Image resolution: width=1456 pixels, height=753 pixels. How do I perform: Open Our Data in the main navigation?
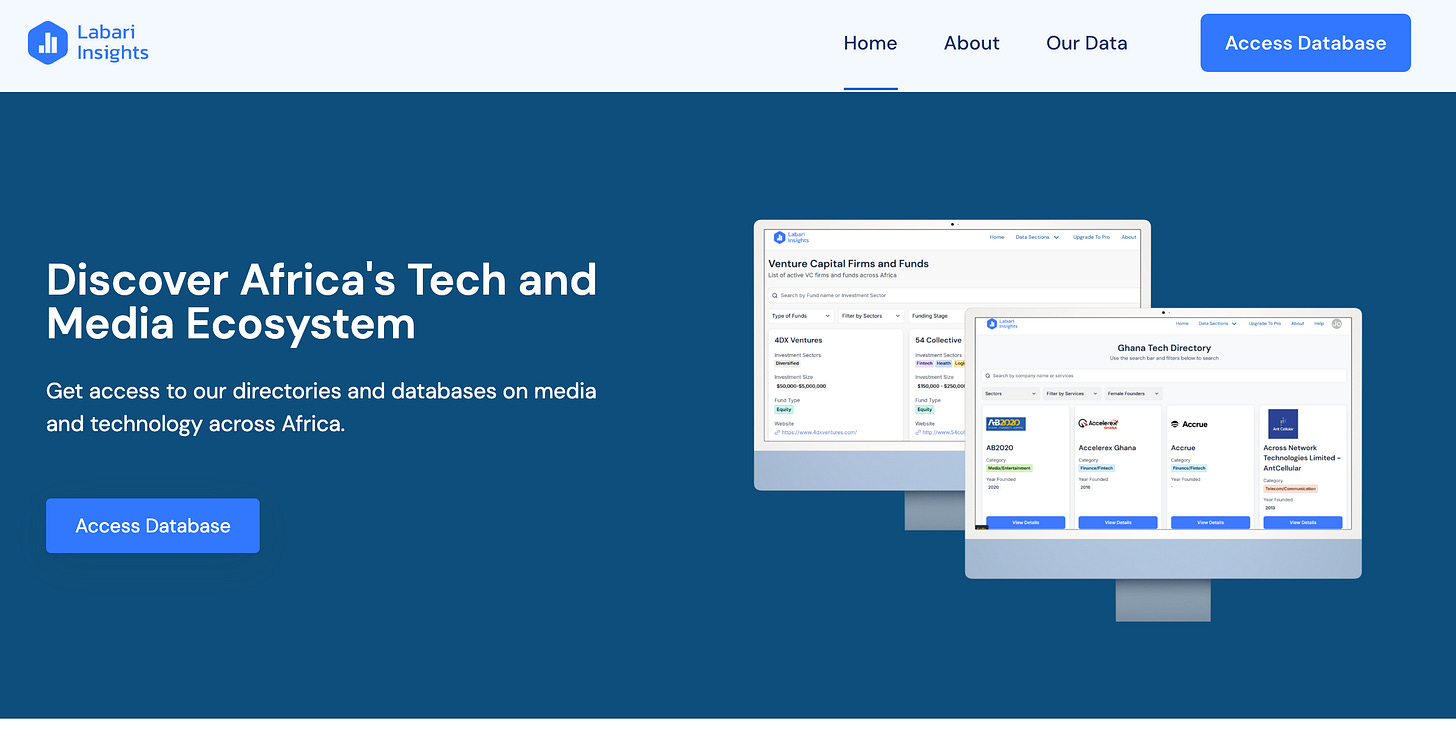pyautogui.click(x=1087, y=43)
